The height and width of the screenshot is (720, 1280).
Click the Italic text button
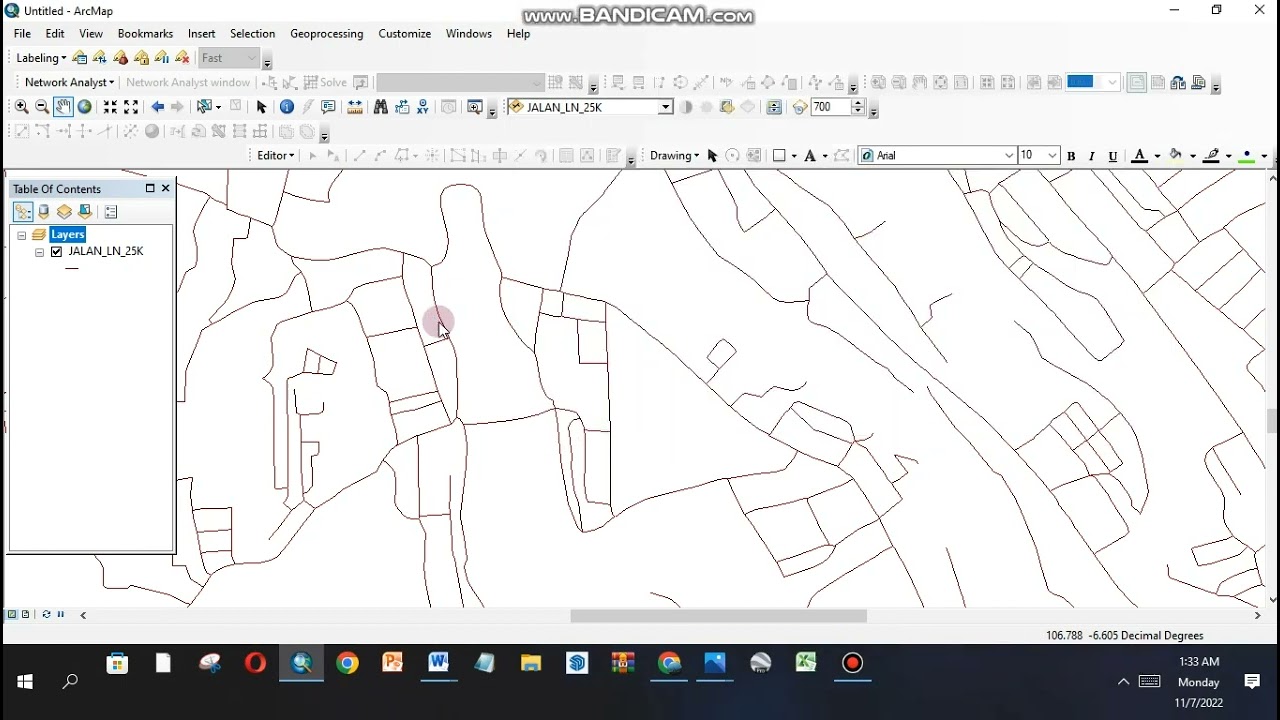pyautogui.click(x=1091, y=156)
